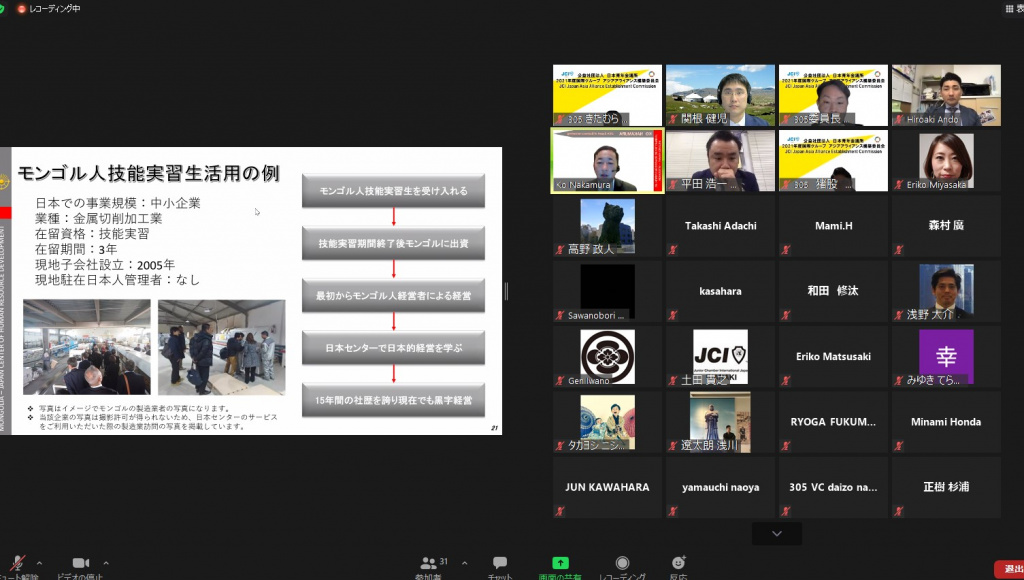This screenshot has width=1024, height=580.
Task: Unmute the microphone in the Zoom toolbar
Action: tap(17, 565)
